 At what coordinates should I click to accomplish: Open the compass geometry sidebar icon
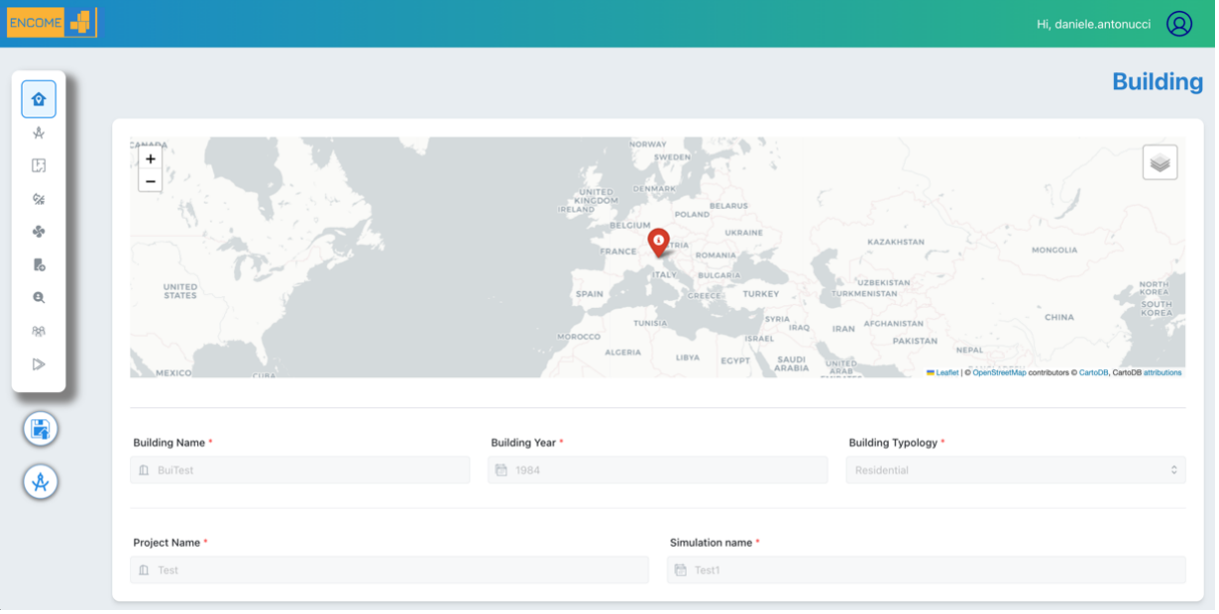click(39, 132)
